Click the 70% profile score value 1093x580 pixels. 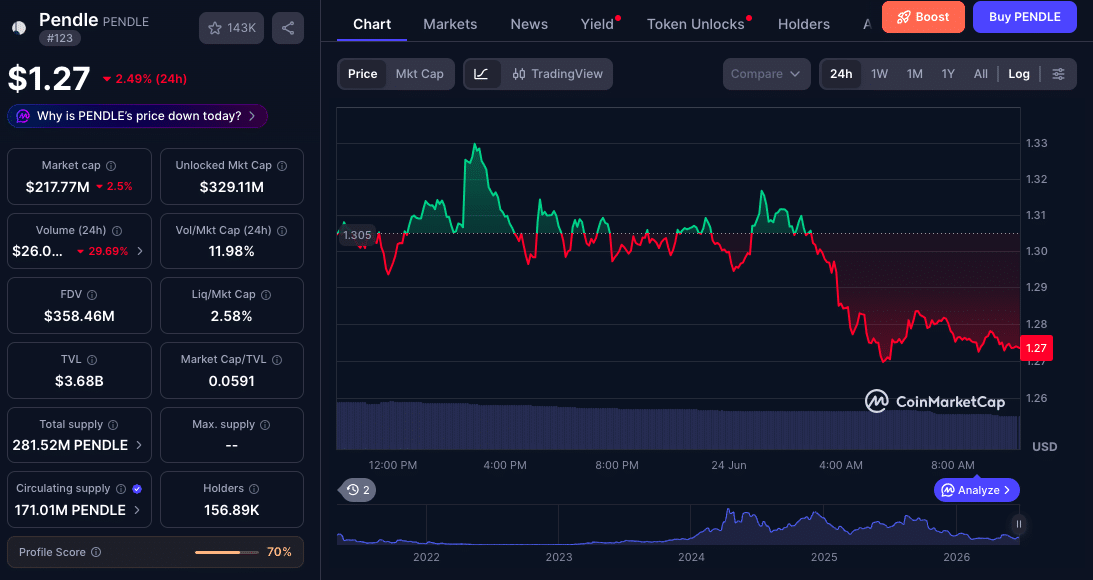279,552
